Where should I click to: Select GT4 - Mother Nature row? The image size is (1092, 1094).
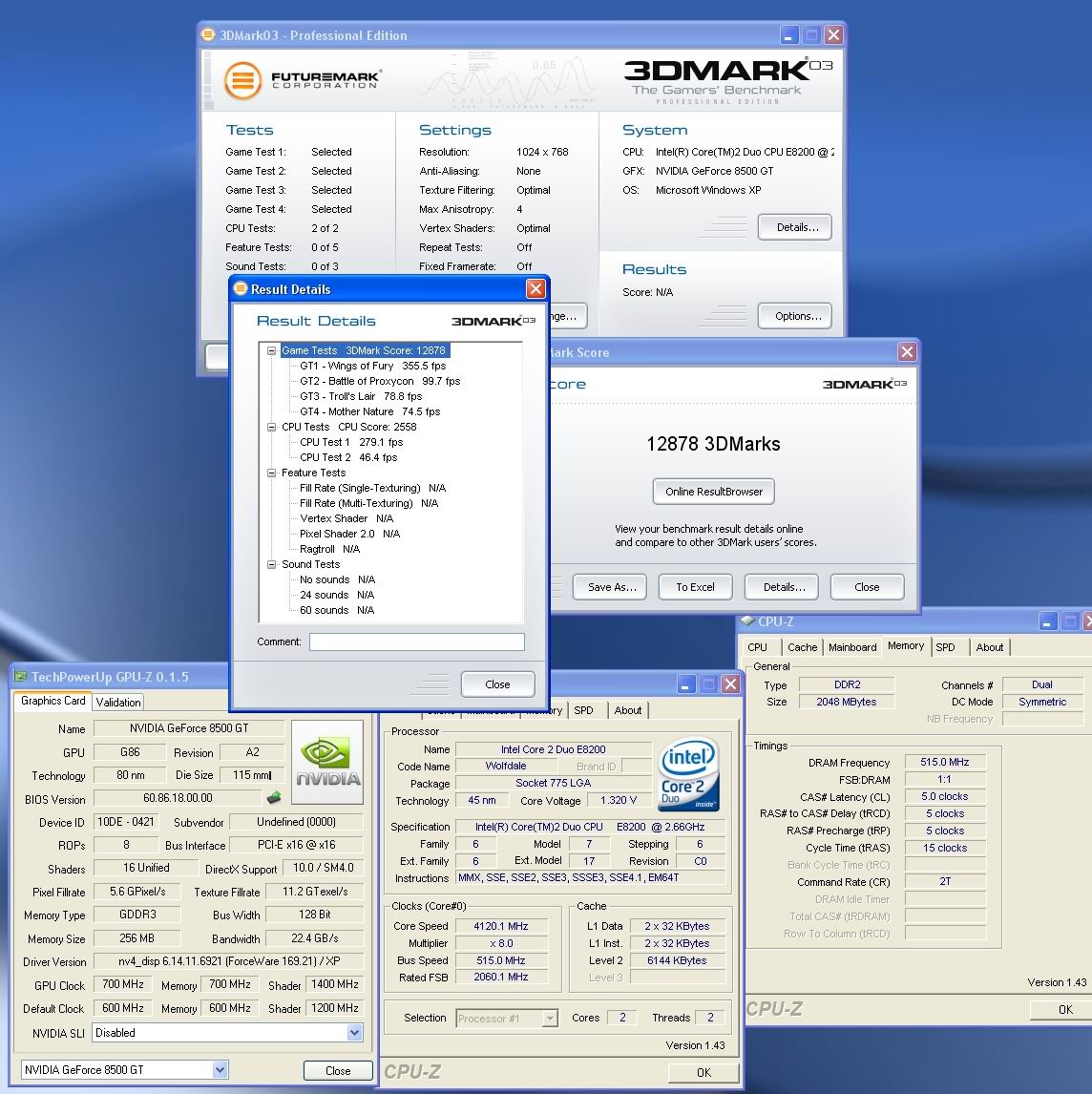click(369, 411)
